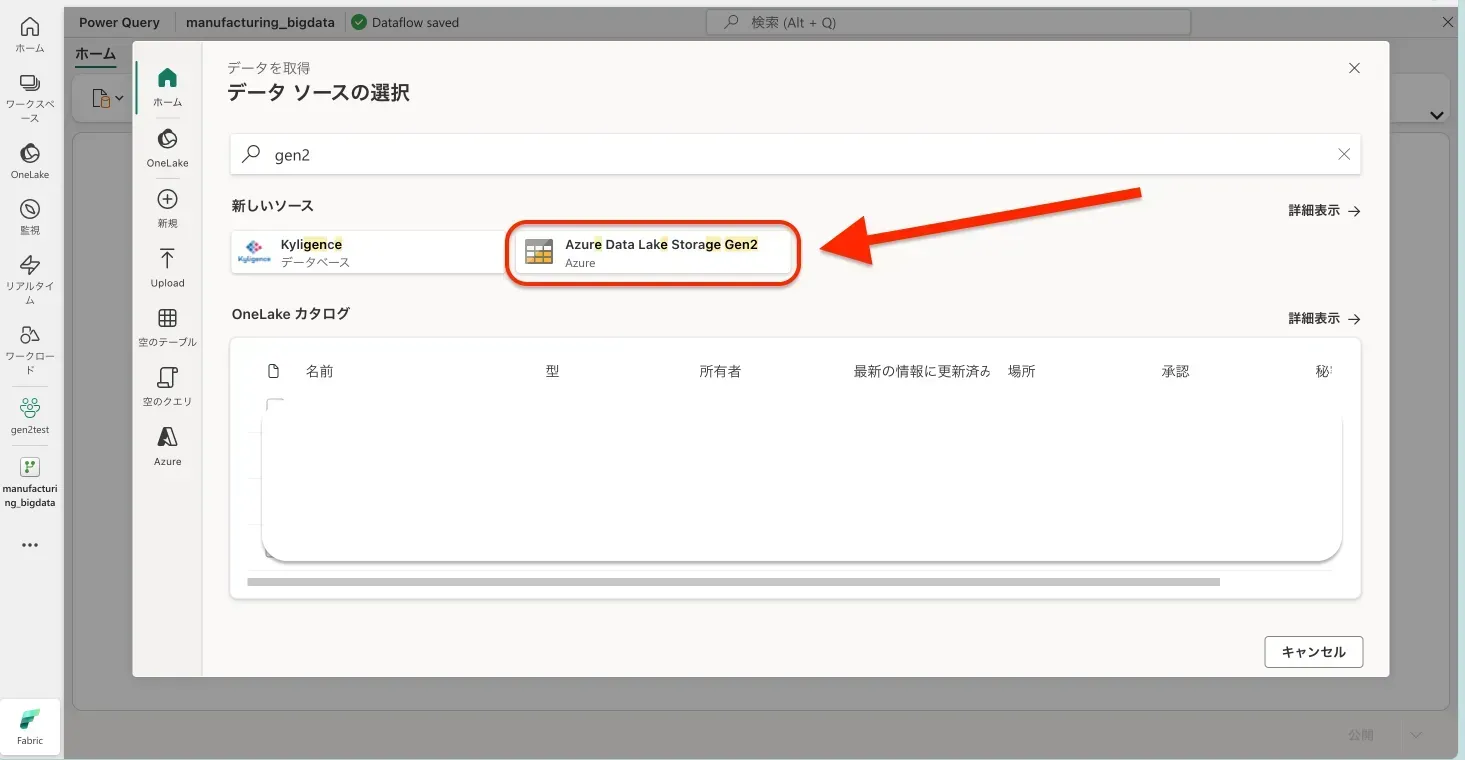The image size is (1465, 760).
Task: Open Workloads (ワークロード) in sidebar
Action: pyautogui.click(x=30, y=342)
